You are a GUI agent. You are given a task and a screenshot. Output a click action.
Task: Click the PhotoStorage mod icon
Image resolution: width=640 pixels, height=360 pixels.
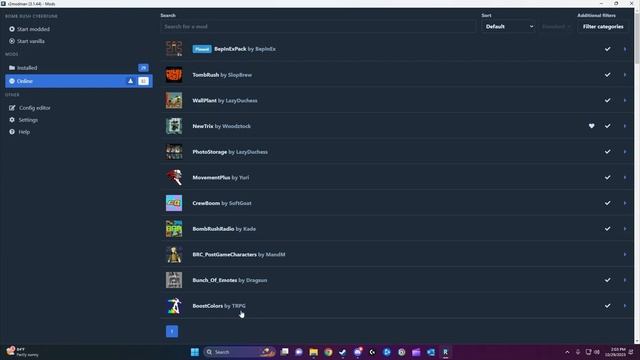tap(174, 152)
